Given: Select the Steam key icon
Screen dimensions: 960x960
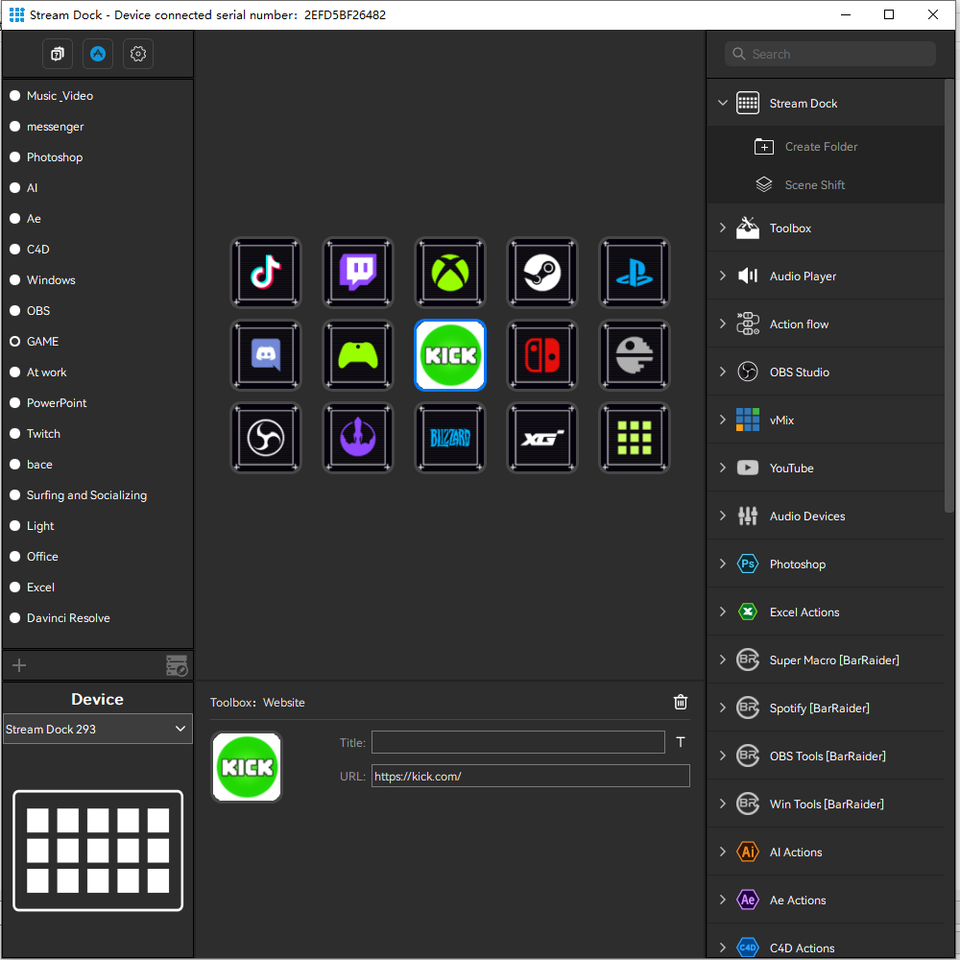Looking at the screenshot, I should point(542,272).
